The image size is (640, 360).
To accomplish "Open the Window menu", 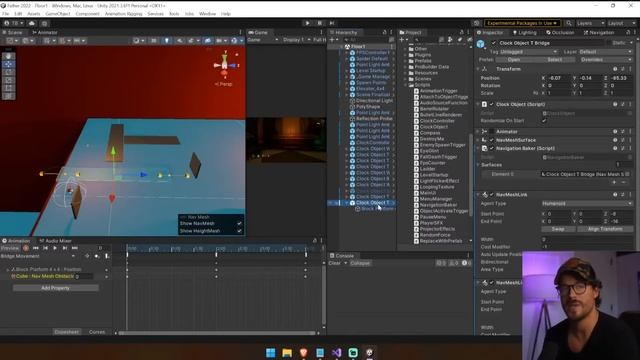I will [x=207, y=13].
